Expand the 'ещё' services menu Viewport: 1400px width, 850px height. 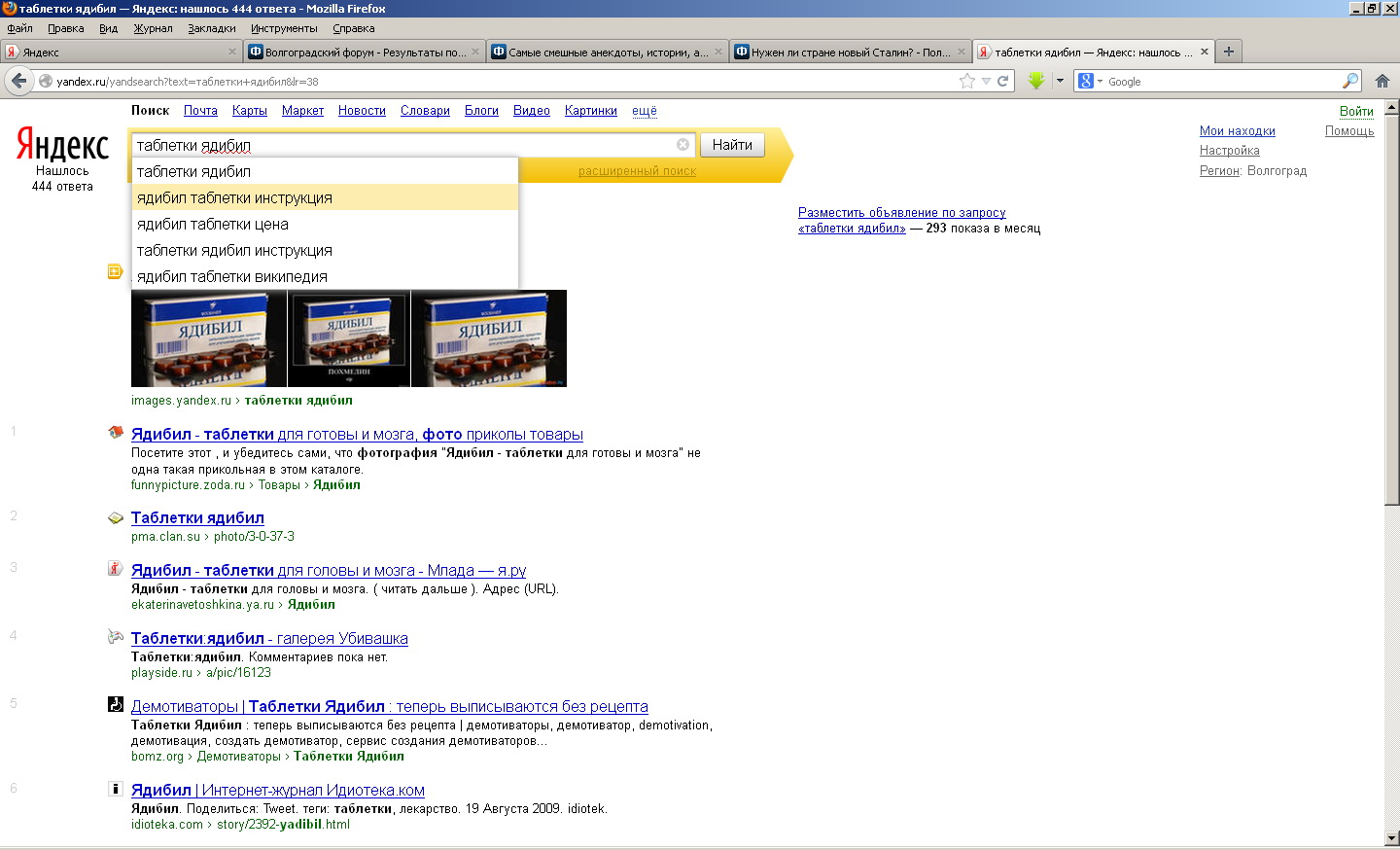click(644, 111)
